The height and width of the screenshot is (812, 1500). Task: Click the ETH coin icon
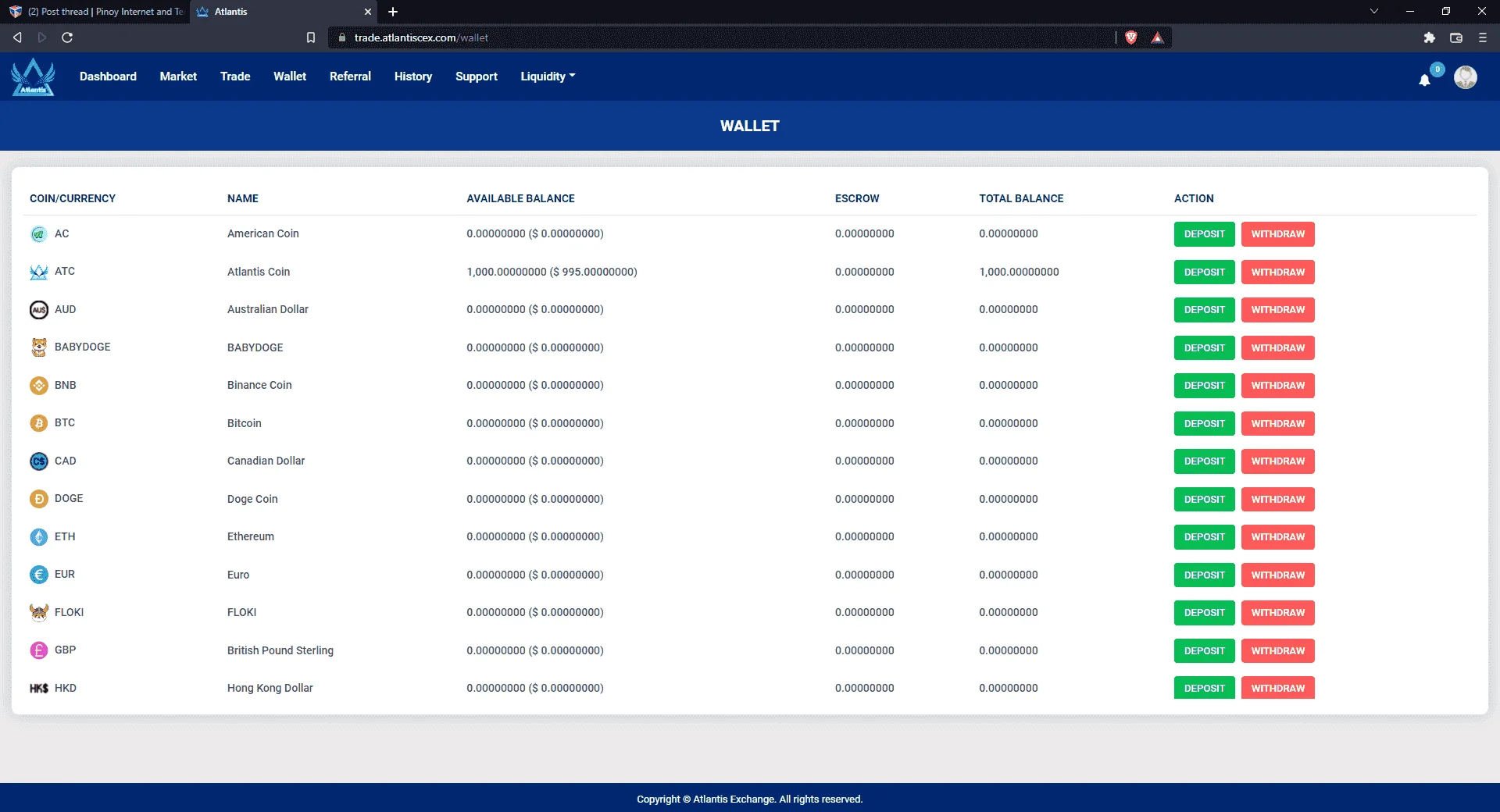tap(38, 537)
